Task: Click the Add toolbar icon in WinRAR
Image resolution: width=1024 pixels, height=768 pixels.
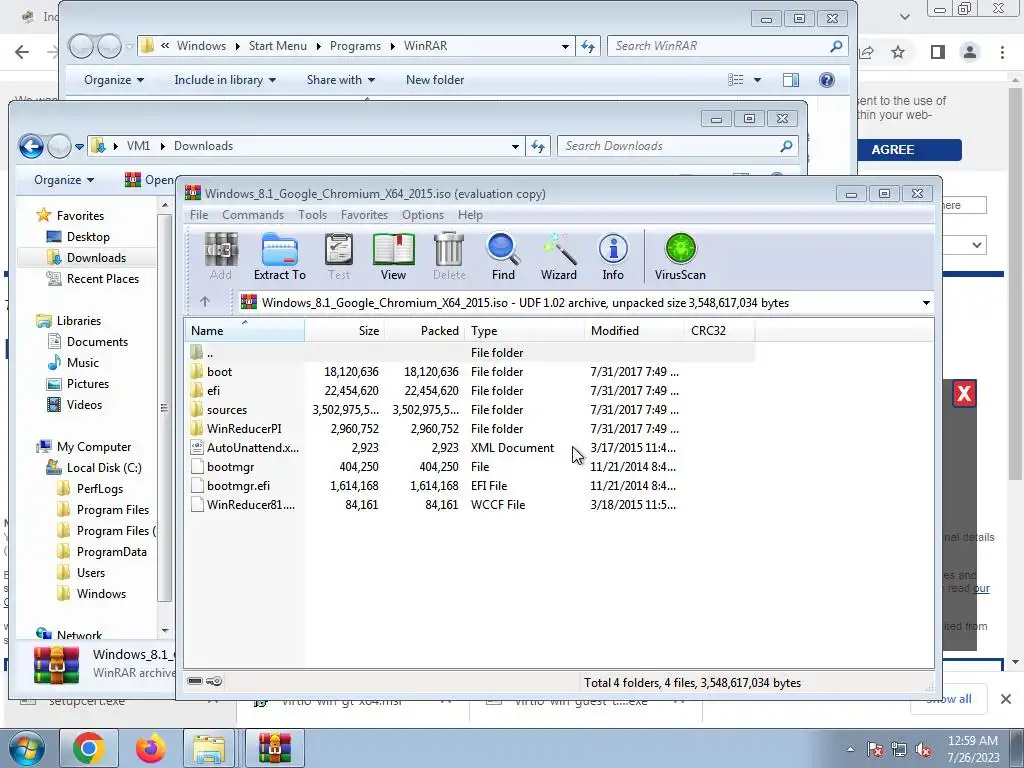Action: point(221,256)
